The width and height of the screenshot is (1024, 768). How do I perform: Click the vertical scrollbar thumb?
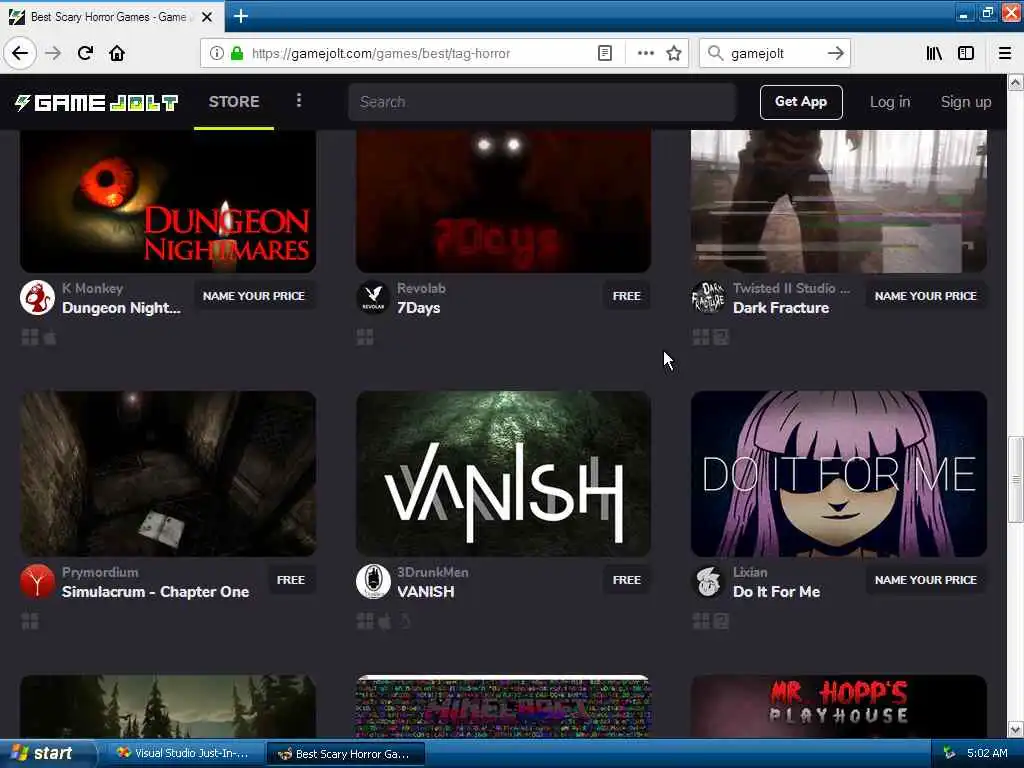click(x=1016, y=479)
